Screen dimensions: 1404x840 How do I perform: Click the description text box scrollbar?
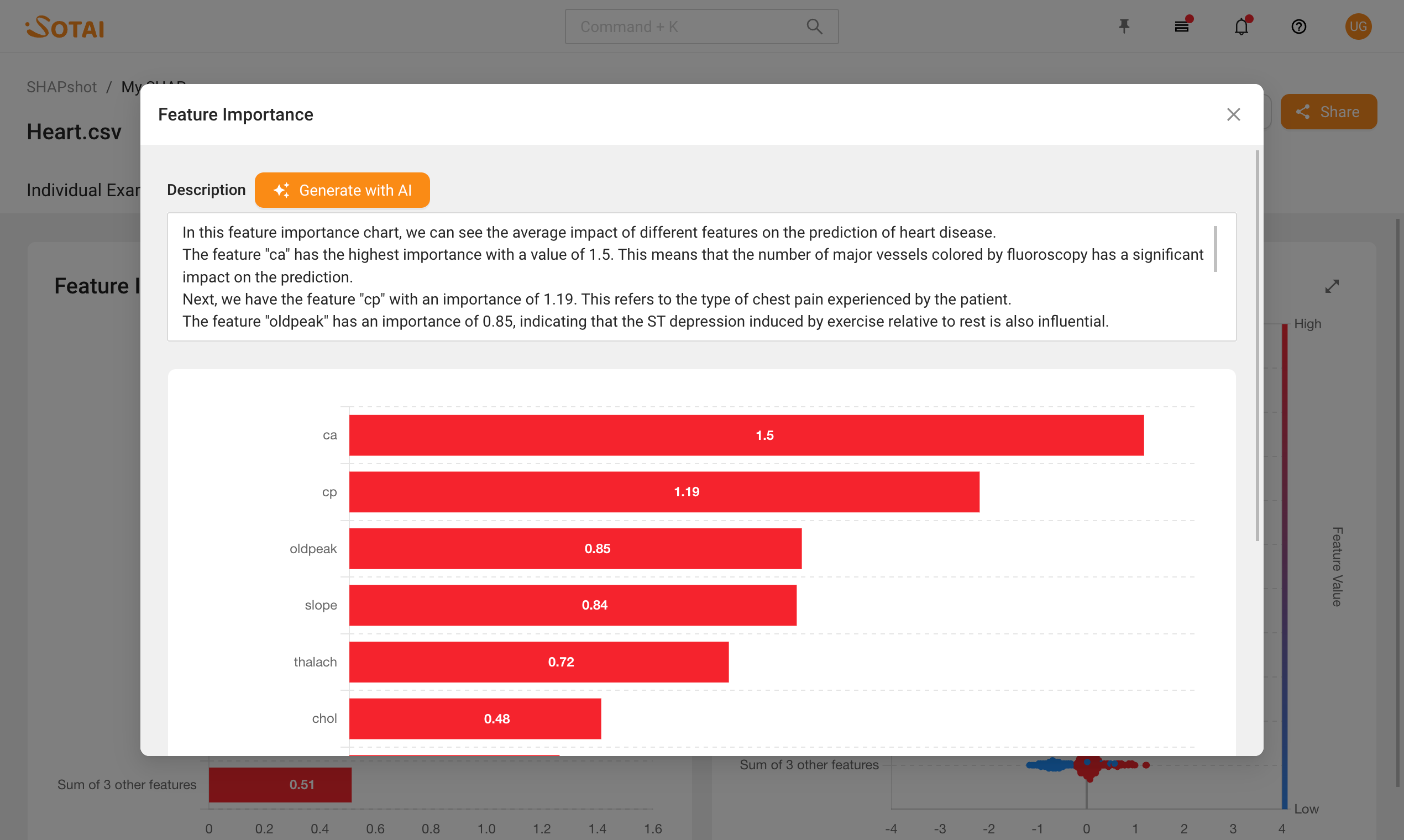click(x=1215, y=249)
